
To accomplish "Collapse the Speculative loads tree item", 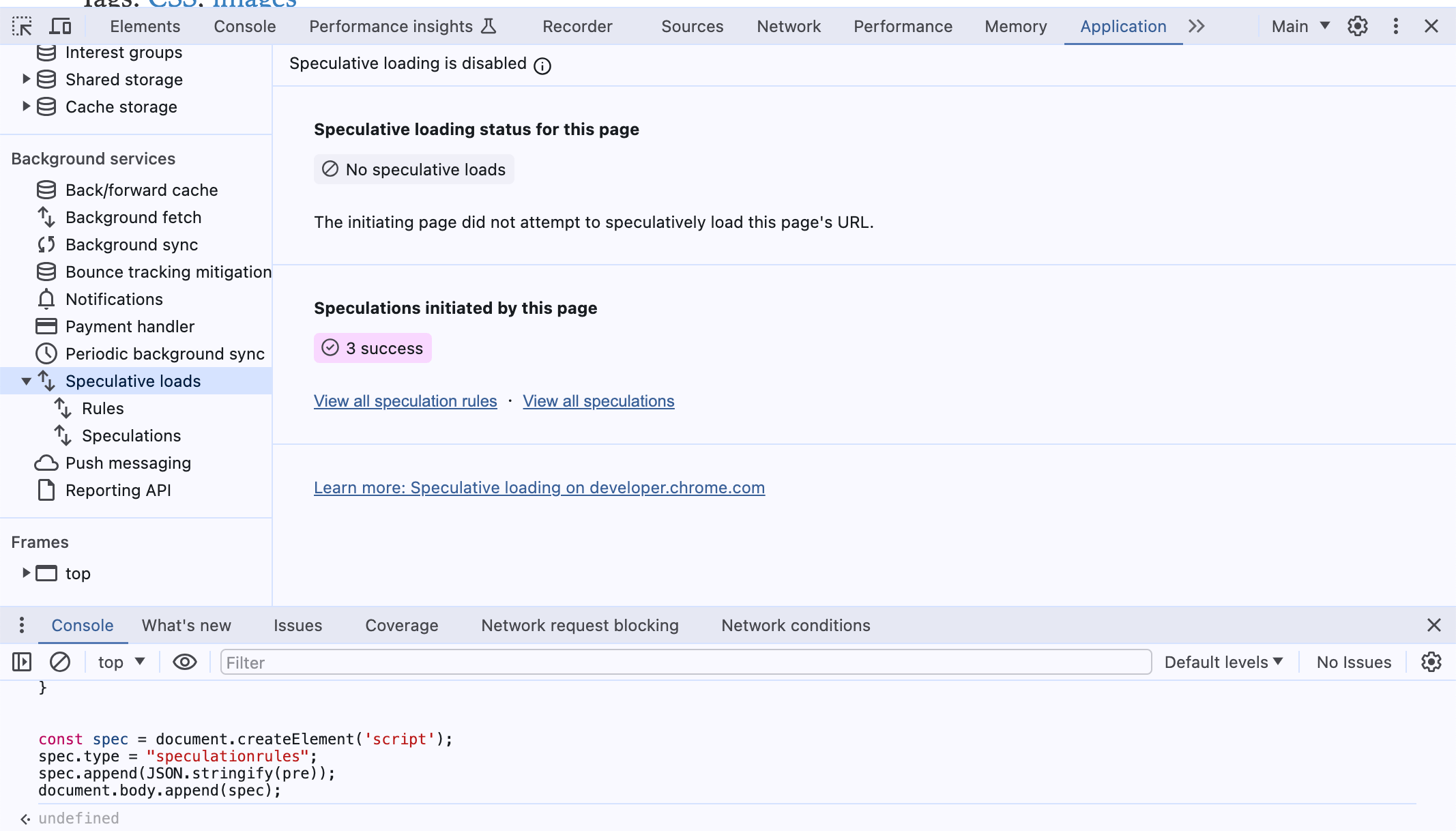I will [26, 381].
